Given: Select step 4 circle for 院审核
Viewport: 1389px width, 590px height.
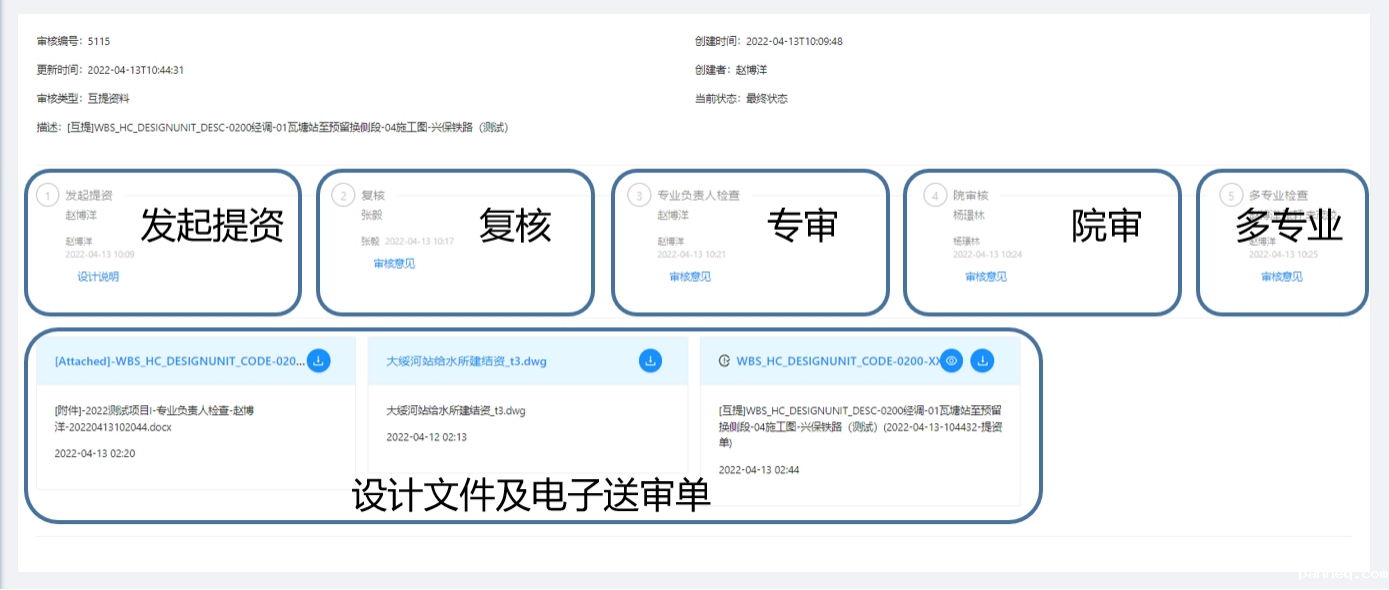Looking at the screenshot, I should [935, 196].
